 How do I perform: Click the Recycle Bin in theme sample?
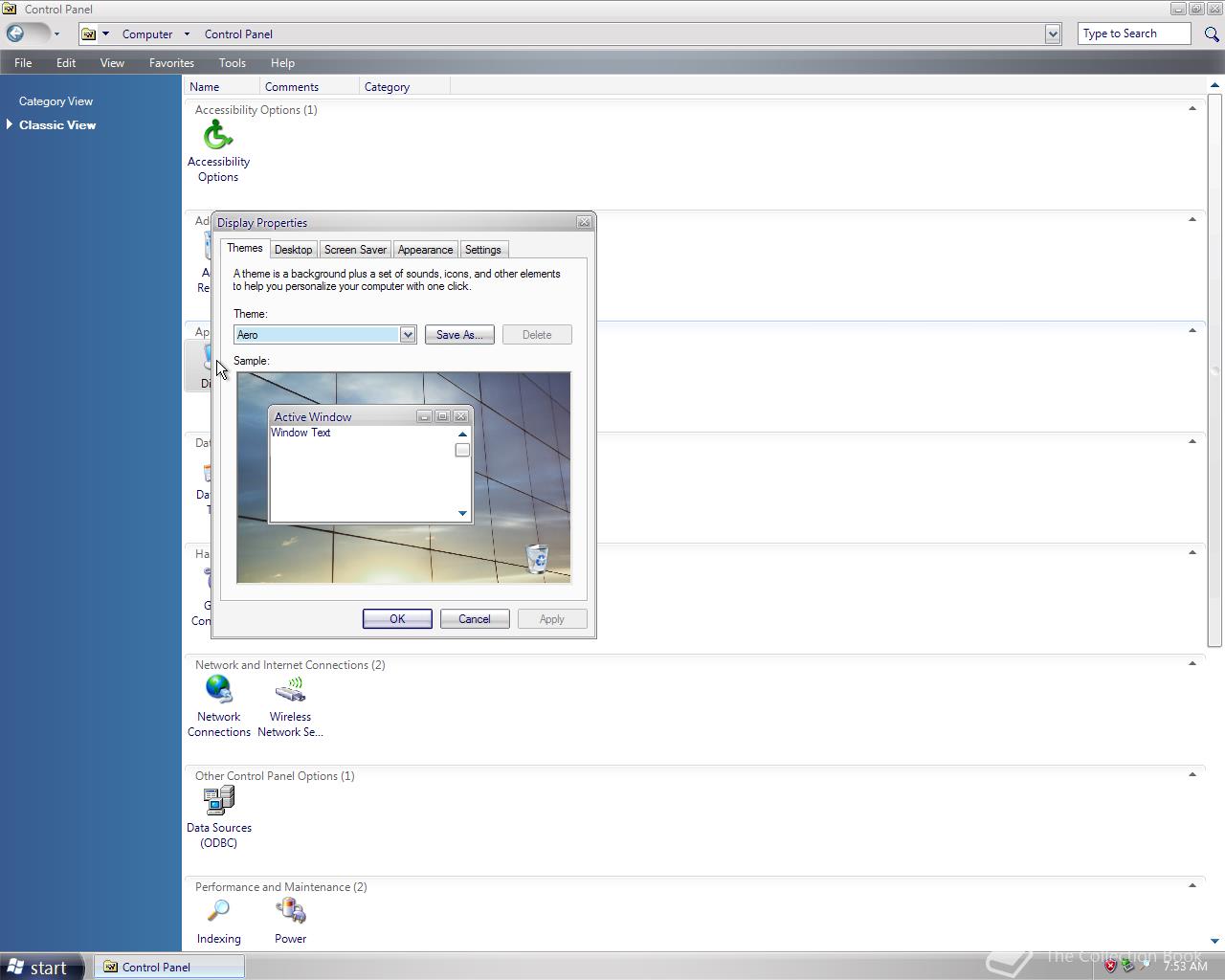tap(537, 558)
